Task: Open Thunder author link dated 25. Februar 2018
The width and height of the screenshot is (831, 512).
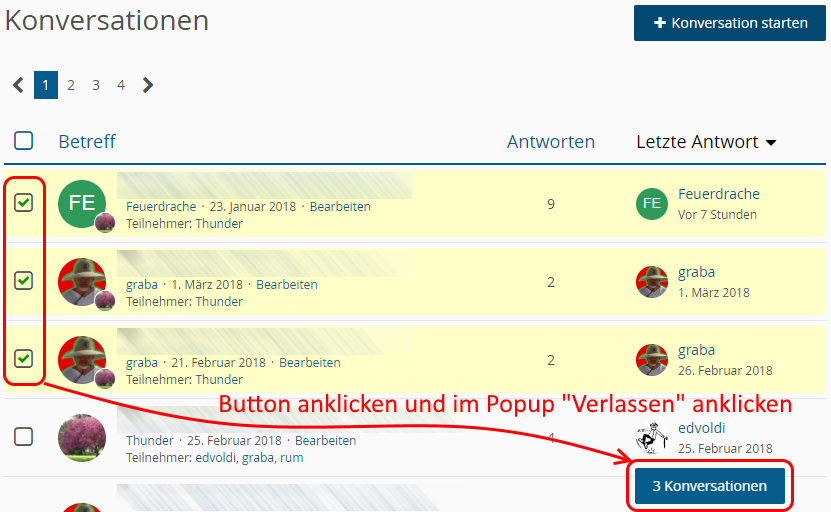Action: pyautogui.click(x=149, y=440)
